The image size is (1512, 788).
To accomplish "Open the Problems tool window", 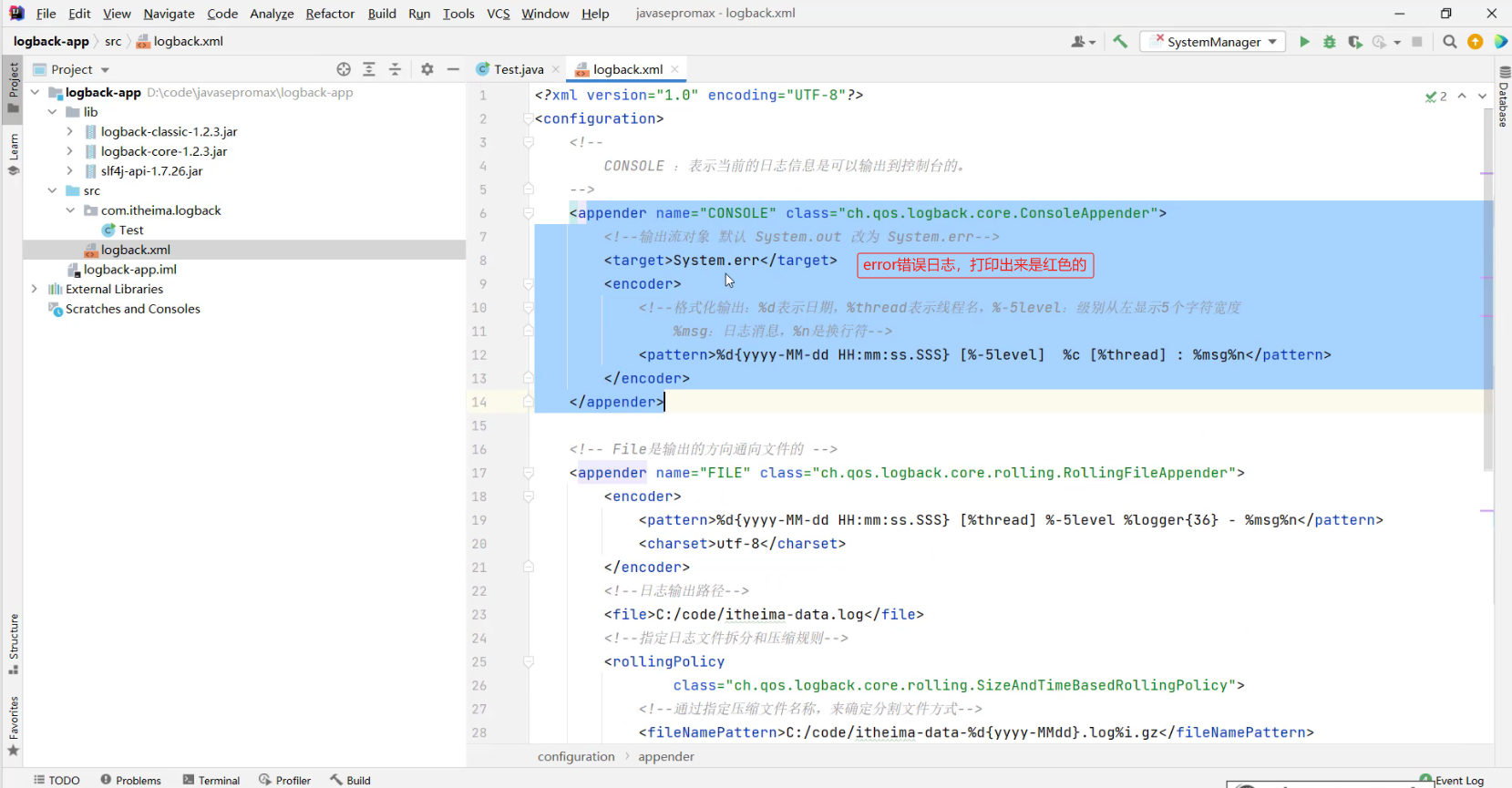I will point(130,780).
